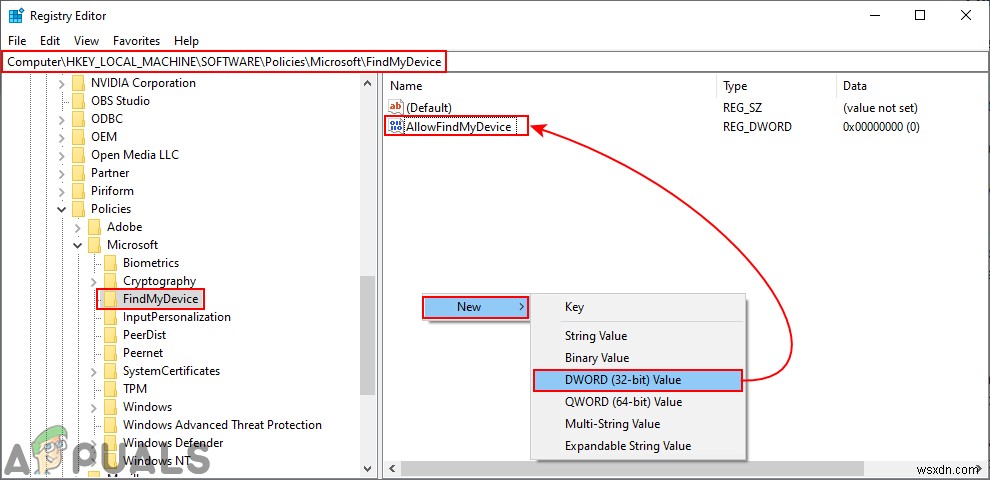Select the Peernet folder icon
The width and height of the screenshot is (990, 480).
coord(110,353)
